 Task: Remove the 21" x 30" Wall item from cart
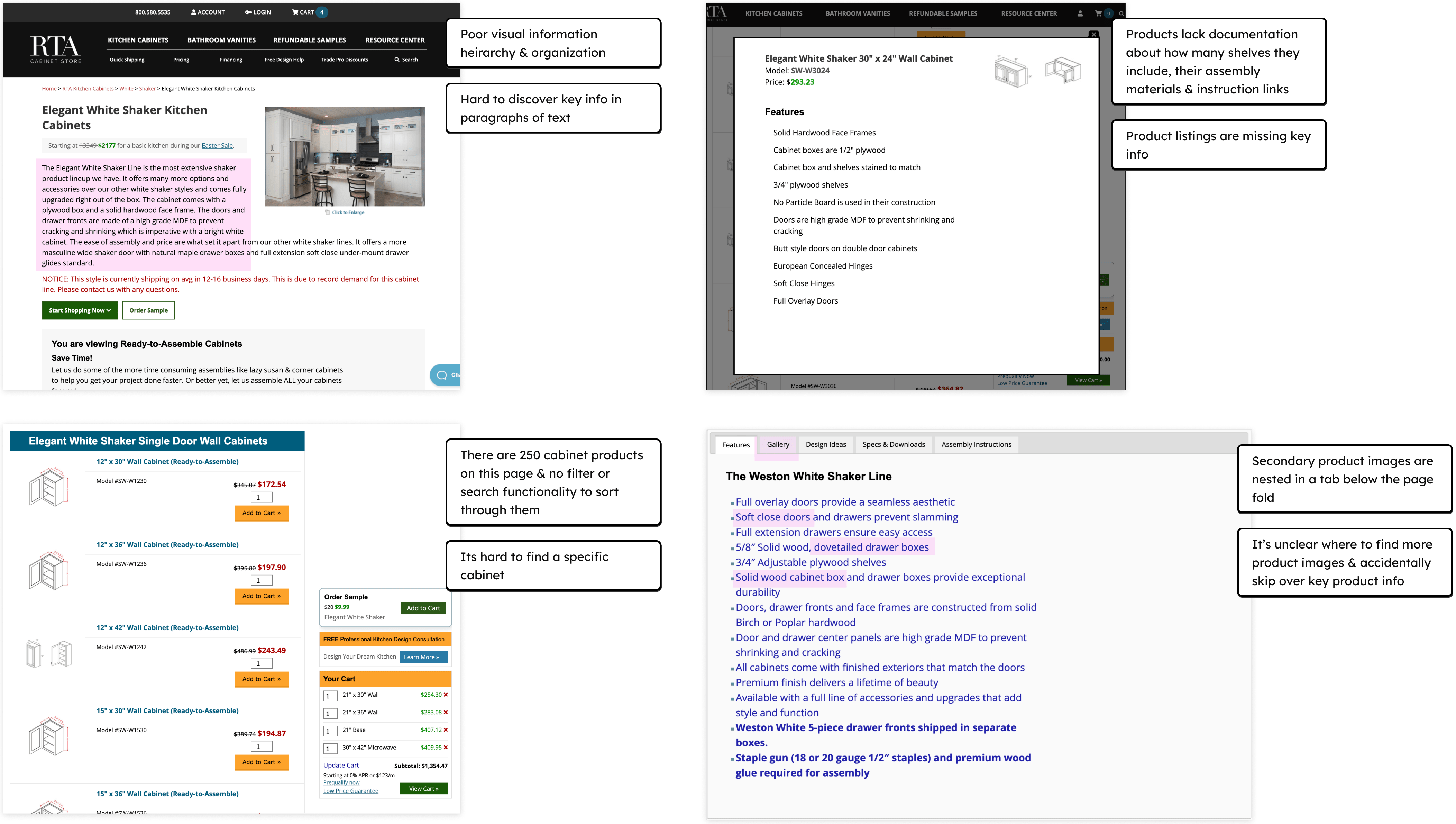pos(446,695)
